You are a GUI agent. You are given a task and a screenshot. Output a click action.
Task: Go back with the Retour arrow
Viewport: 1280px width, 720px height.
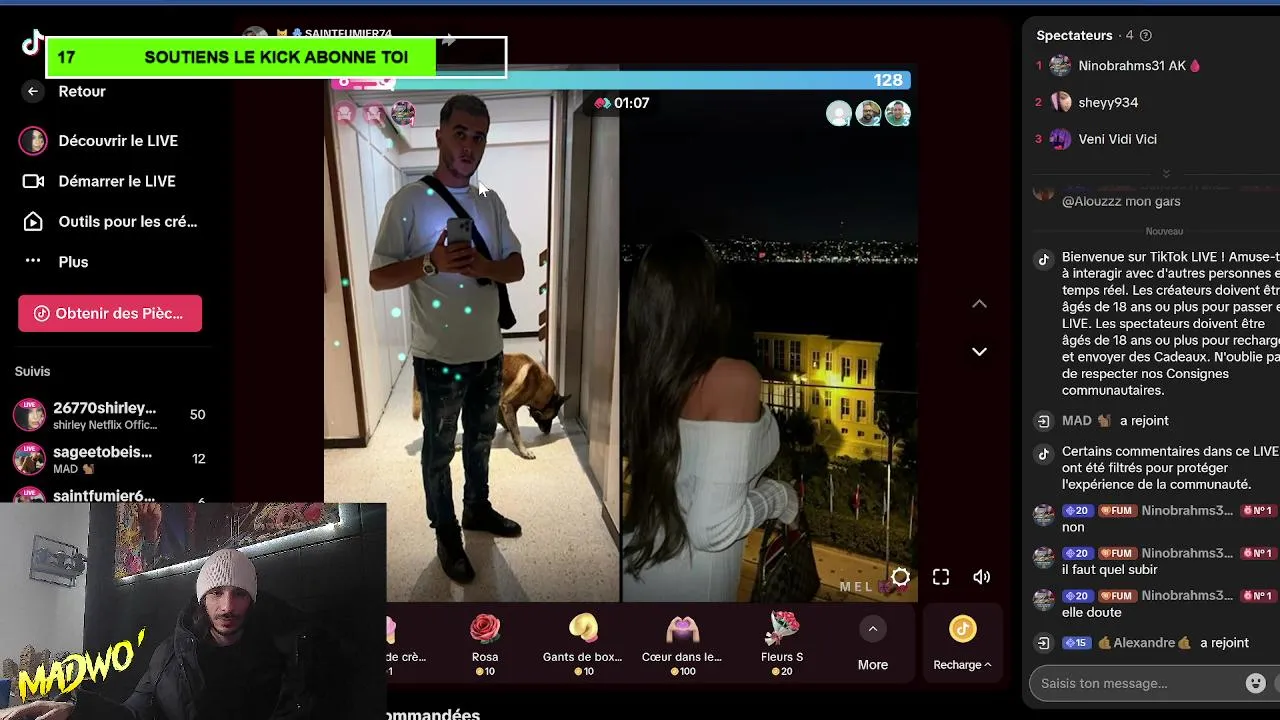[x=33, y=91]
